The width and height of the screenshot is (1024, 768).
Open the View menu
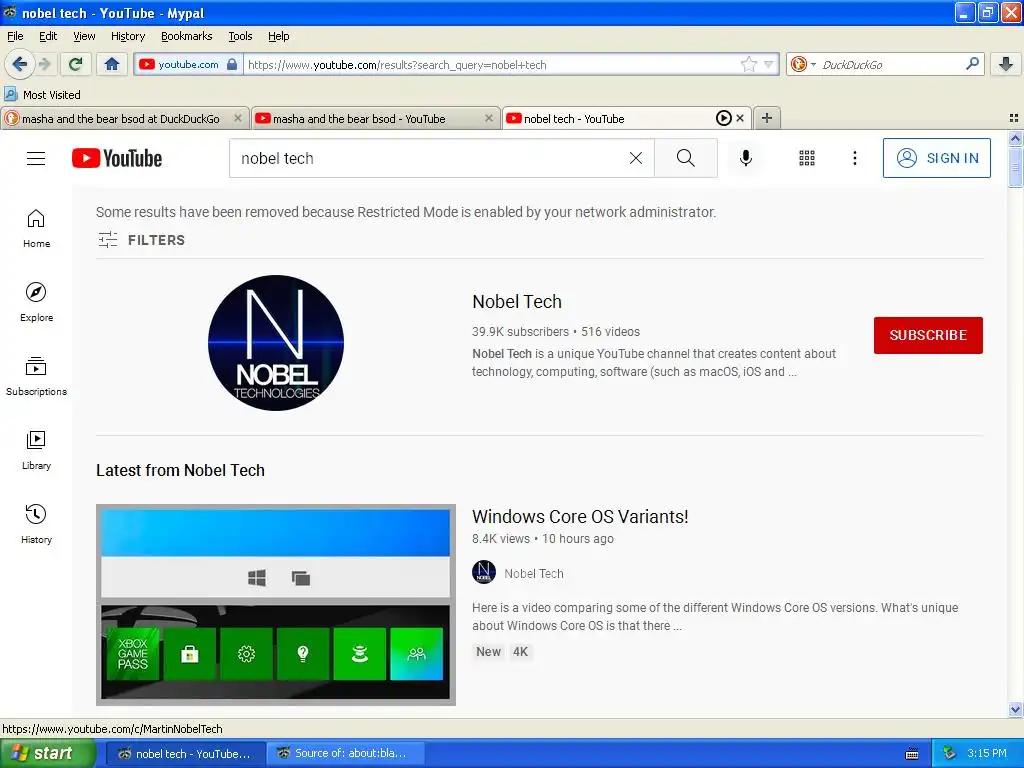pyautogui.click(x=84, y=36)
